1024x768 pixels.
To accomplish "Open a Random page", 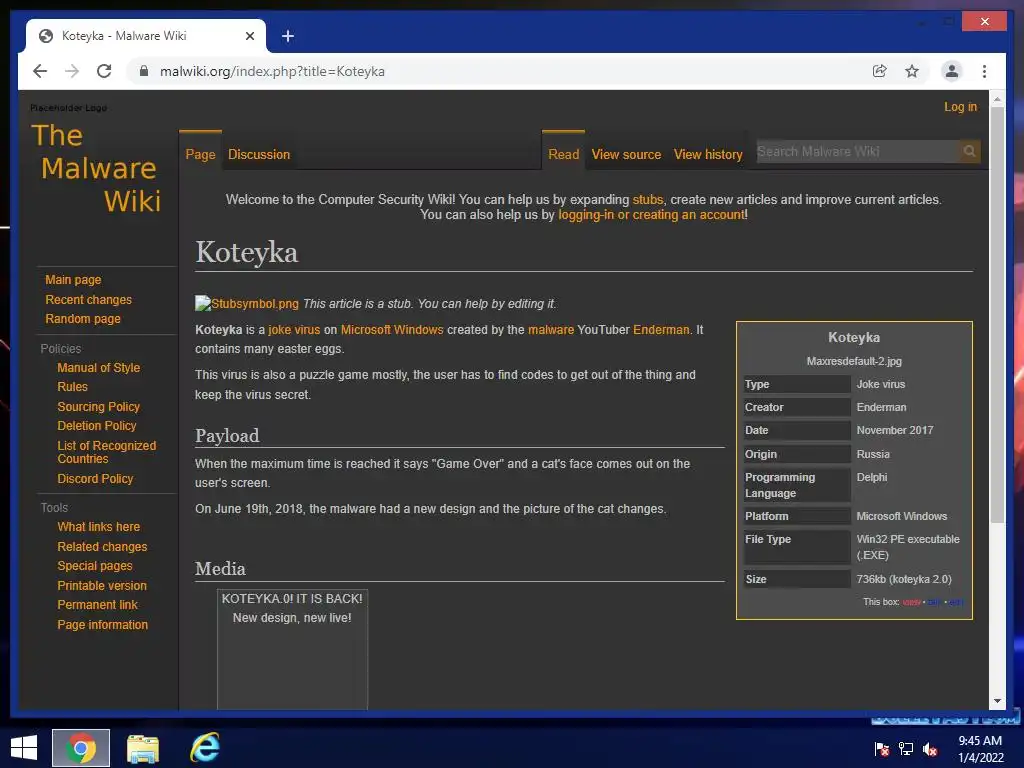I will tap(83, 319).
